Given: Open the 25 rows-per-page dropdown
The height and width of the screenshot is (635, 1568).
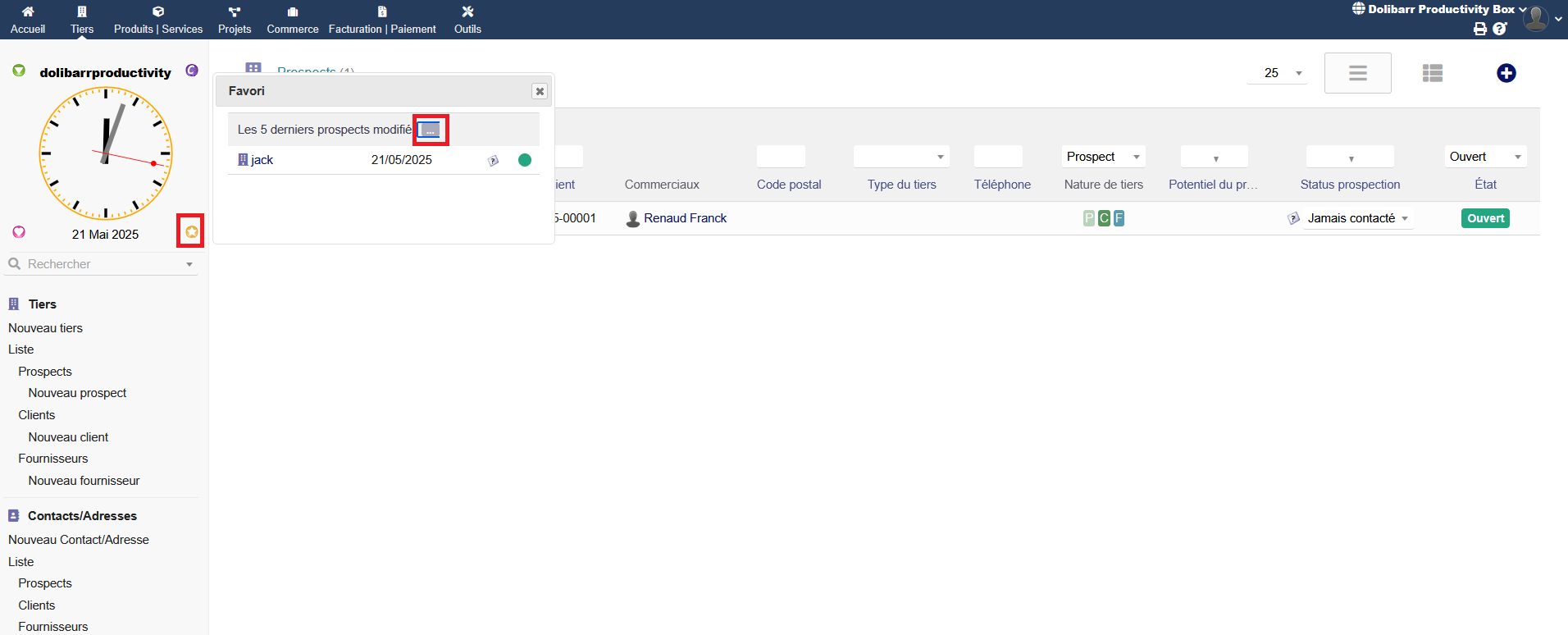Looking at the screenshot, I should [1277, 73].
